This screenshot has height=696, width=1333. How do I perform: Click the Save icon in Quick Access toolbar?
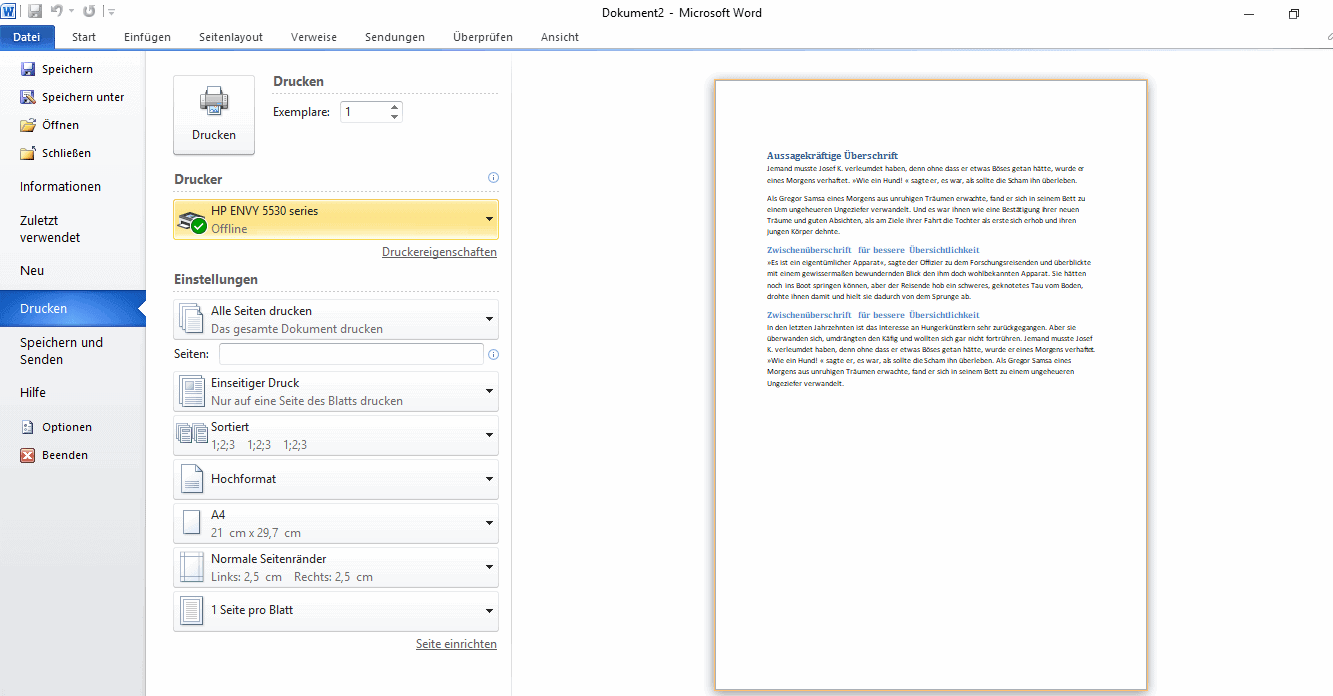tap(34, 11)
